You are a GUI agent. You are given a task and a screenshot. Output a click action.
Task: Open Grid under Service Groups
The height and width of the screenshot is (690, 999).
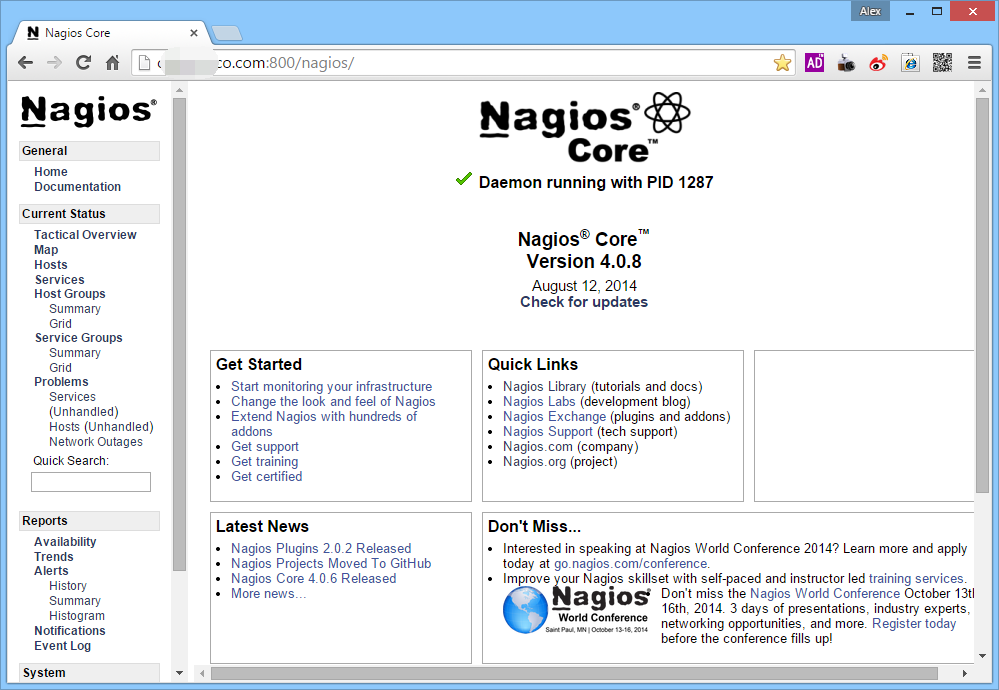[61, 367]
